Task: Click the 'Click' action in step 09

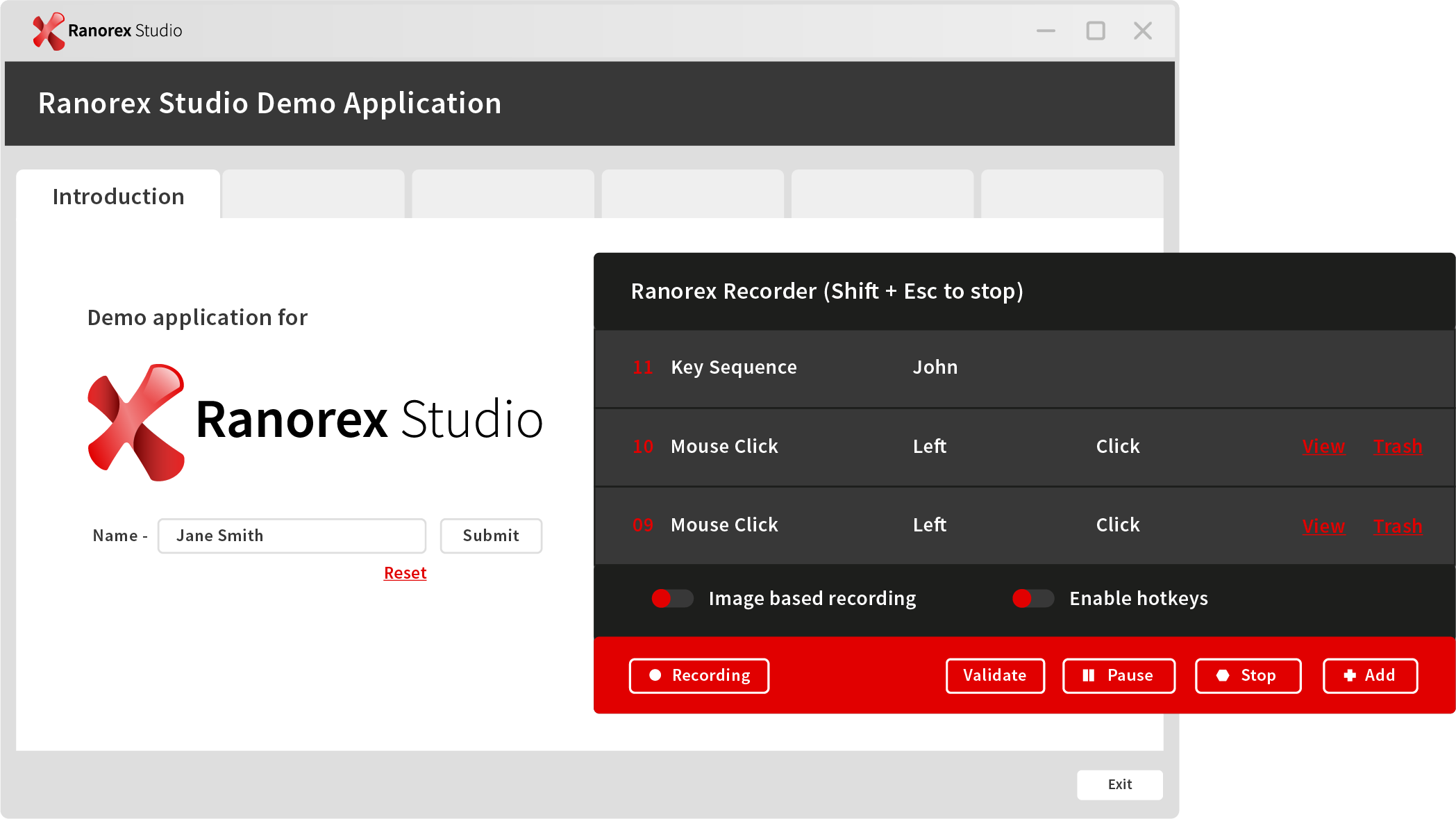Action: click(x=1118, y=525)
